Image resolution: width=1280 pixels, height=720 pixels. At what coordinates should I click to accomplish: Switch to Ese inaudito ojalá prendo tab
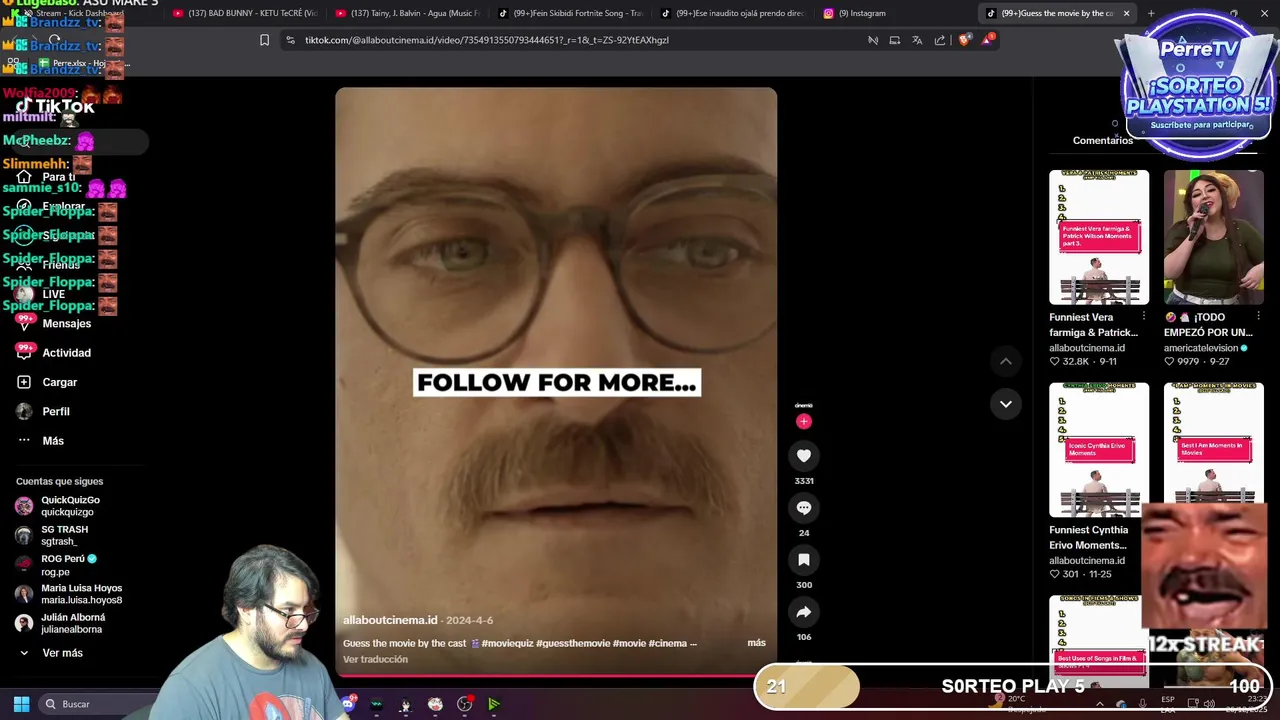point(733,13)
